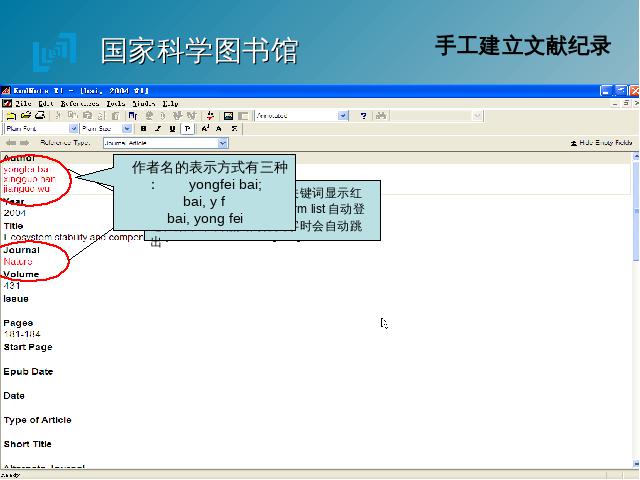Apply Superscript formatting
This screenshot has height=480, width=640.
[205, 129]
